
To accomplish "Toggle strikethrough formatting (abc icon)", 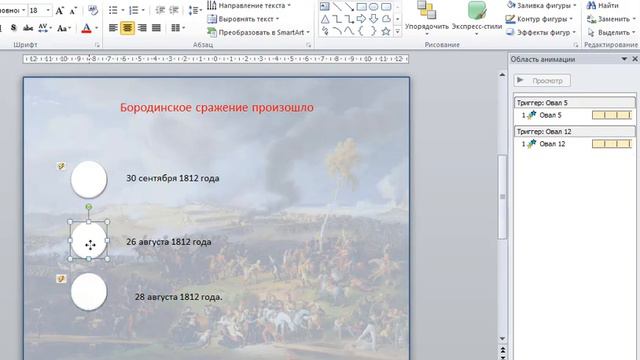I will [x=28, y=28].
